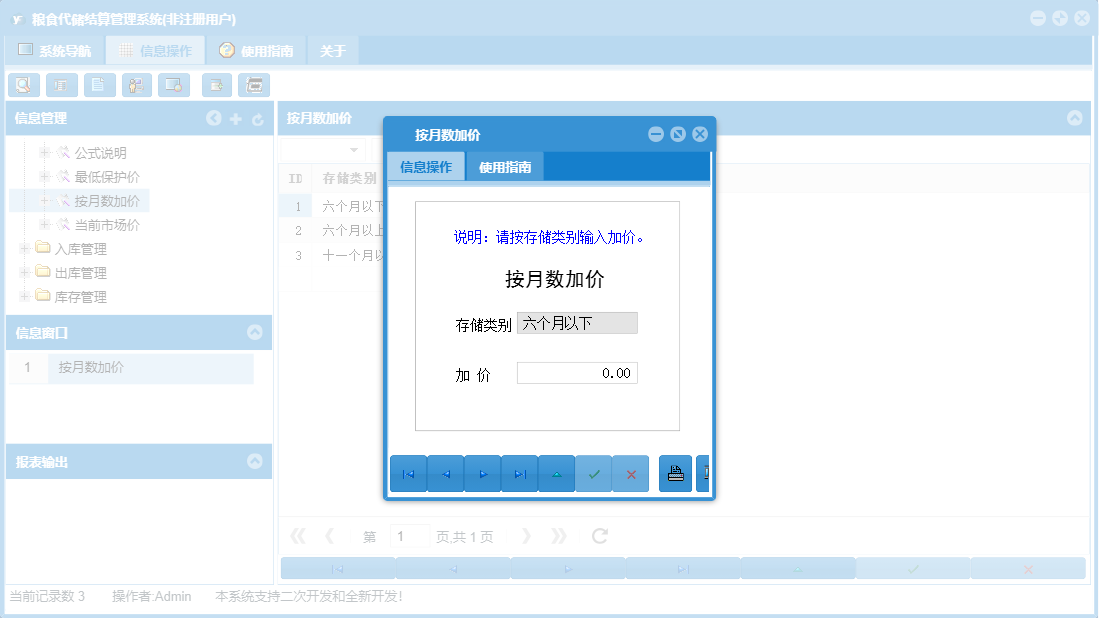Click the print icon inside the 按月数加价 dialog
Viewport: 1099px width, 618px height.
[675, 473]
